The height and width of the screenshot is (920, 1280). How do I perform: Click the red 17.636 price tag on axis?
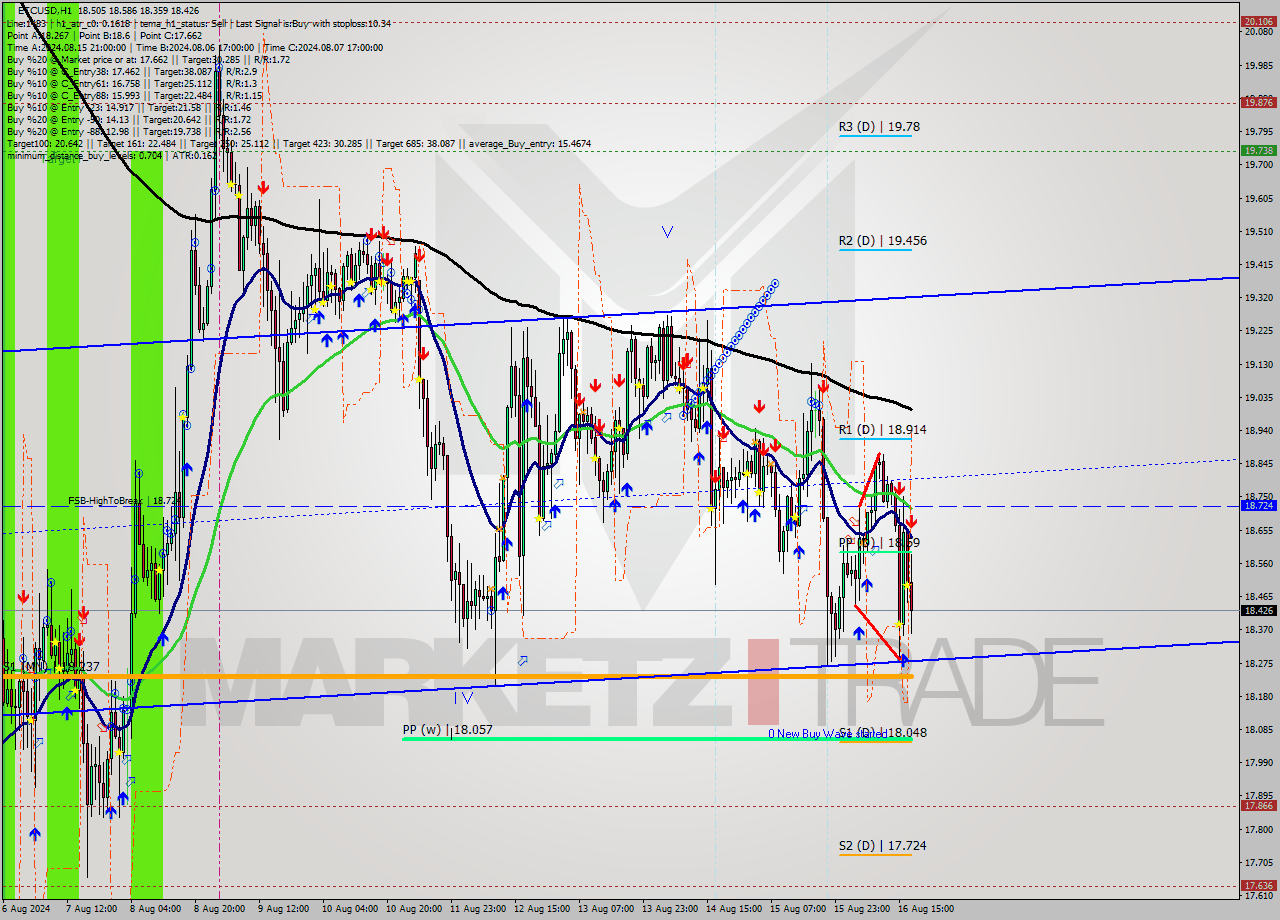point(1257,885)
